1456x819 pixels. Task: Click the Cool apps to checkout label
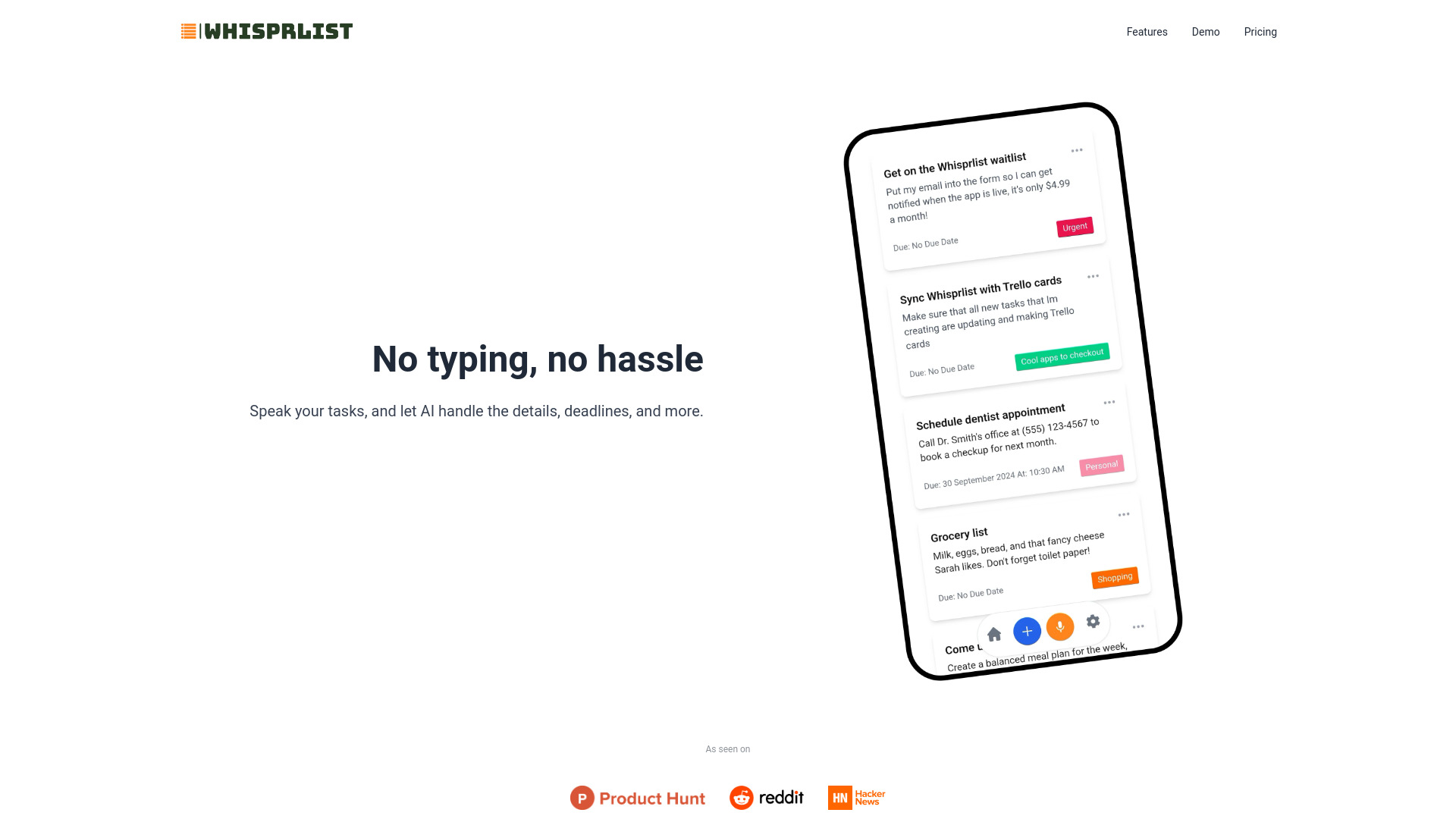[x=1061, y=355]
